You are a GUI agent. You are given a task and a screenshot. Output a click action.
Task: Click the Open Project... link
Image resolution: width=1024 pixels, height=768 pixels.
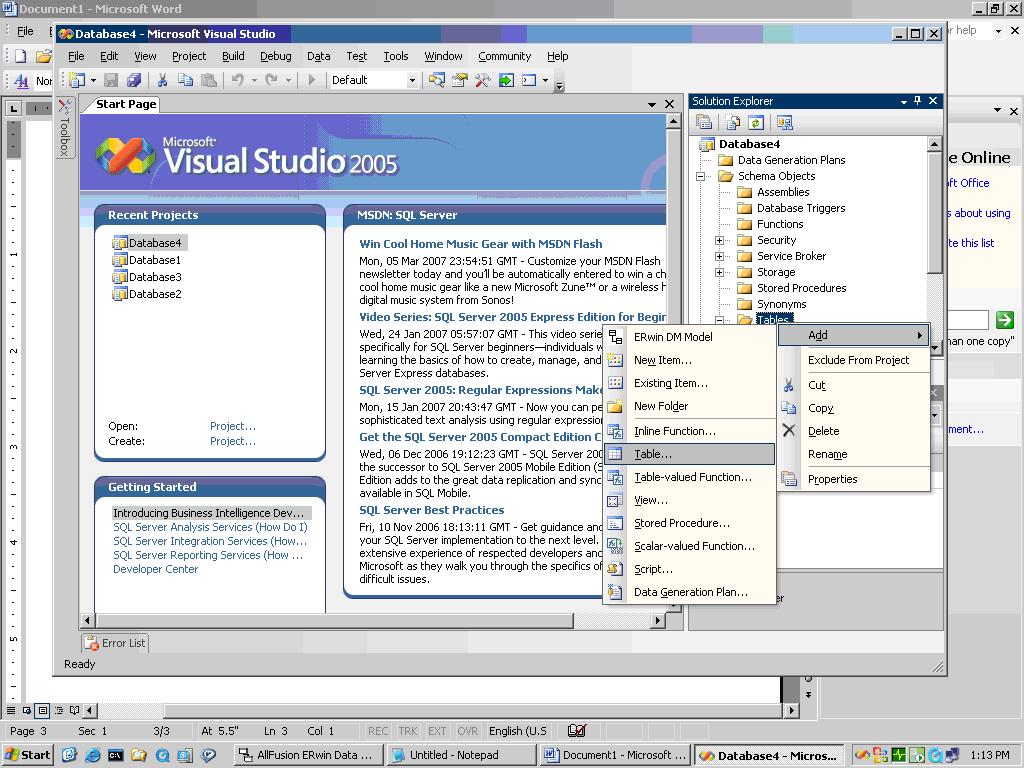click(232, 426)
